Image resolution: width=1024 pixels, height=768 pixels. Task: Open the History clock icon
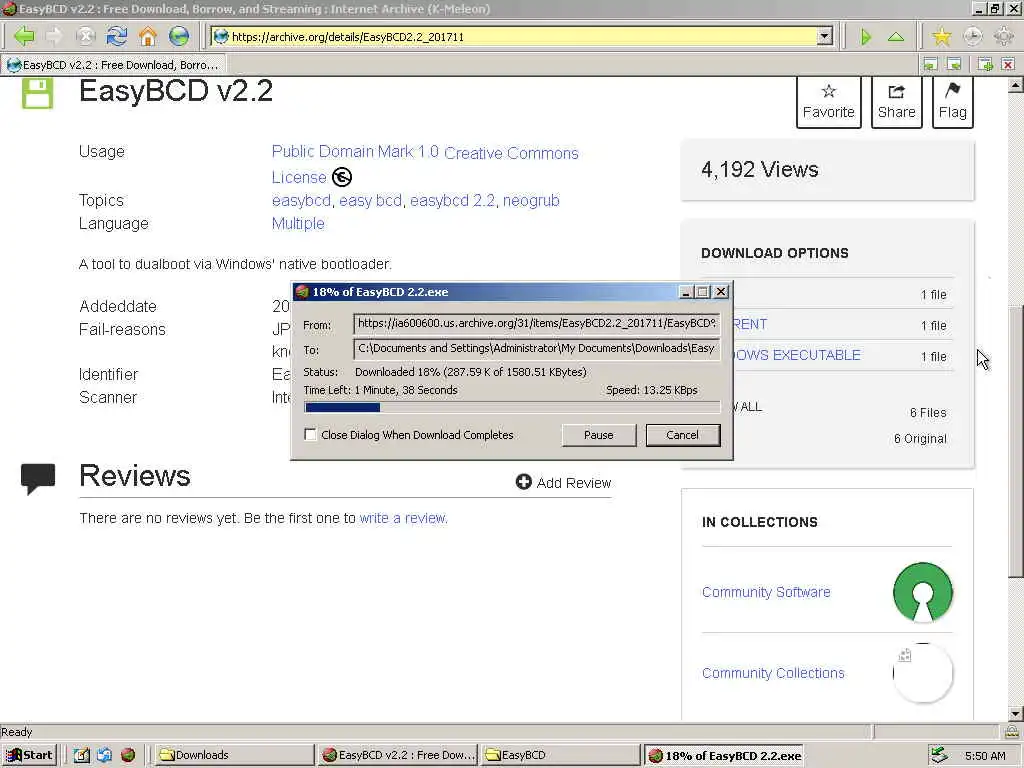pyautogui.click(x=972, y=36)
